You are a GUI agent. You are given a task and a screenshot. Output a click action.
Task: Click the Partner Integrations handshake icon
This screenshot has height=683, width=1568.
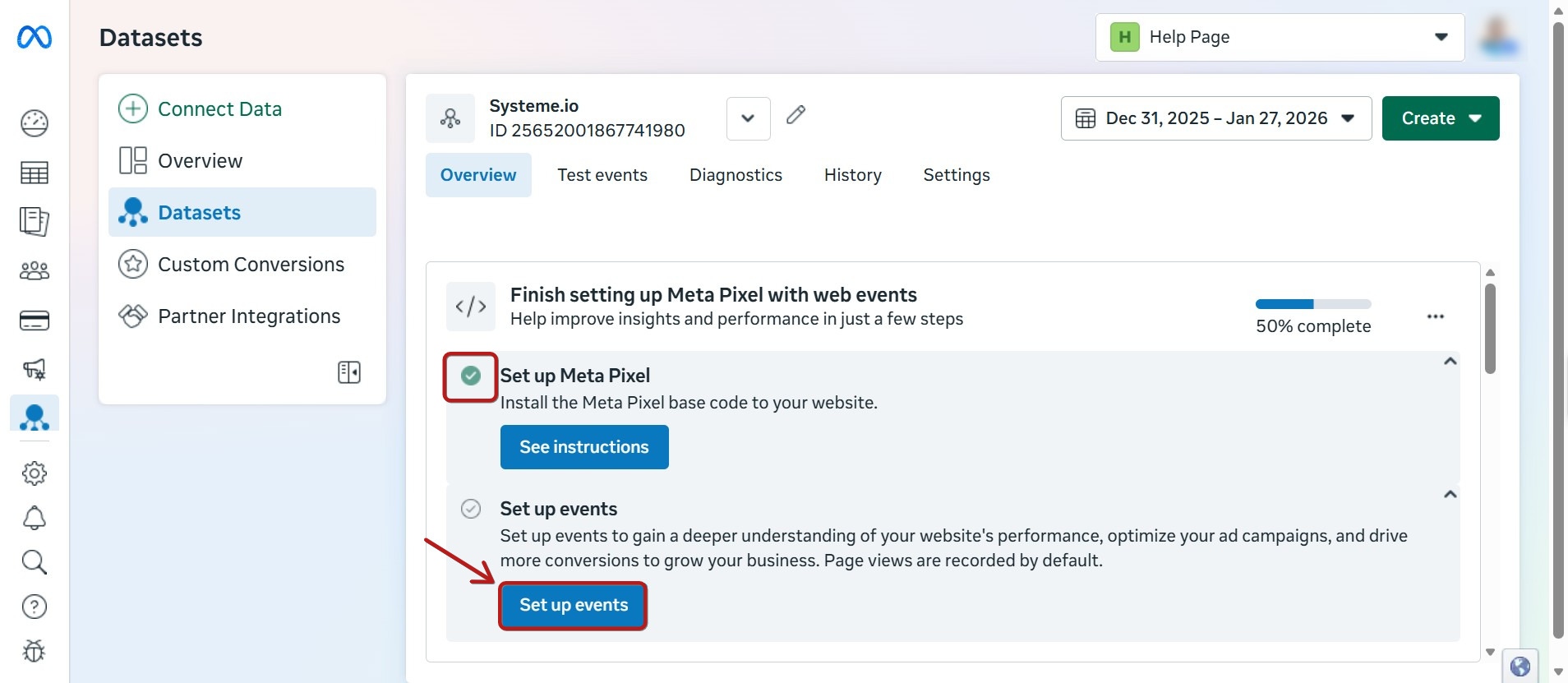coord(133,316)
